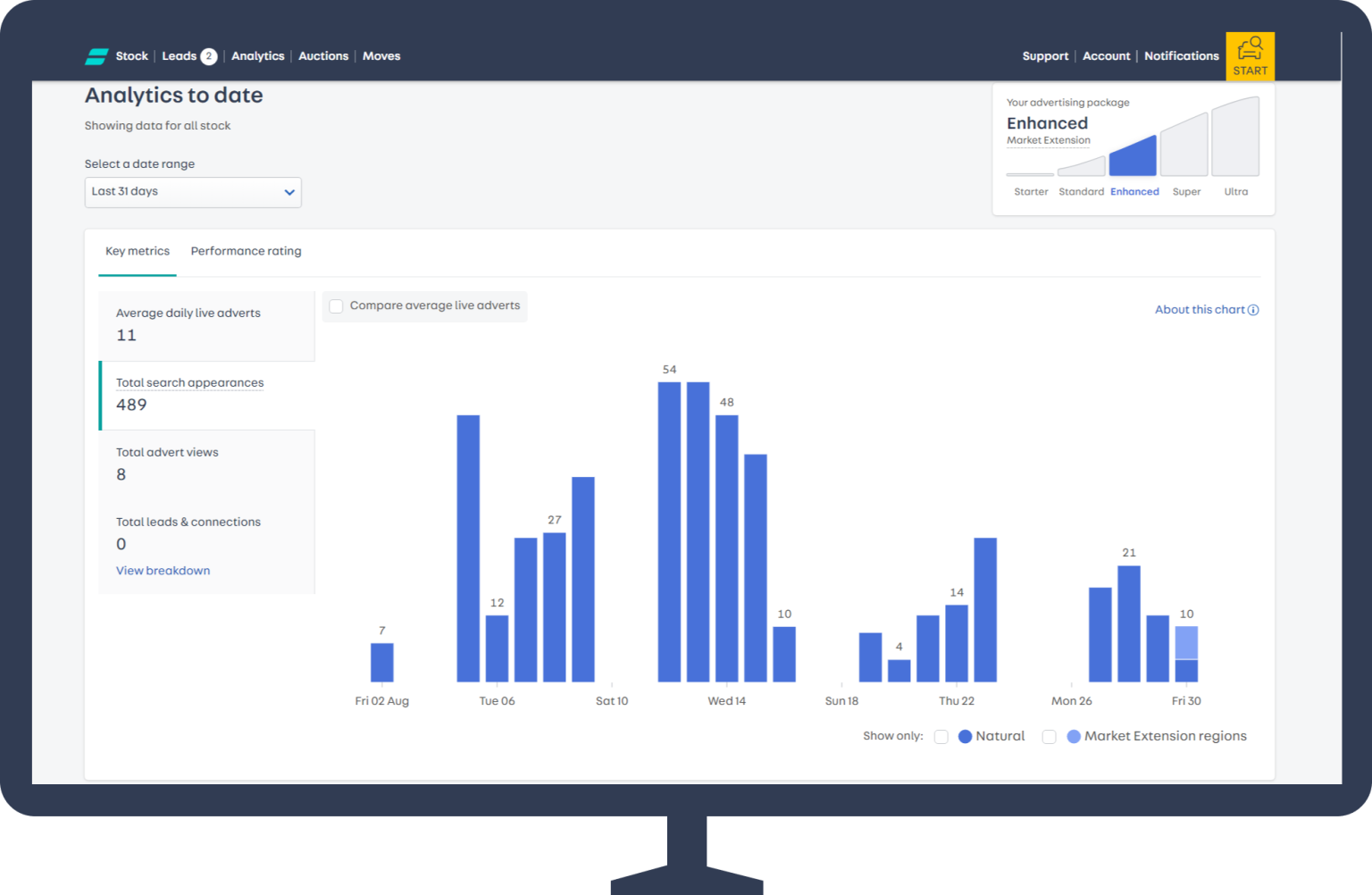Click the tallest chart bar labeled 54

669,531
